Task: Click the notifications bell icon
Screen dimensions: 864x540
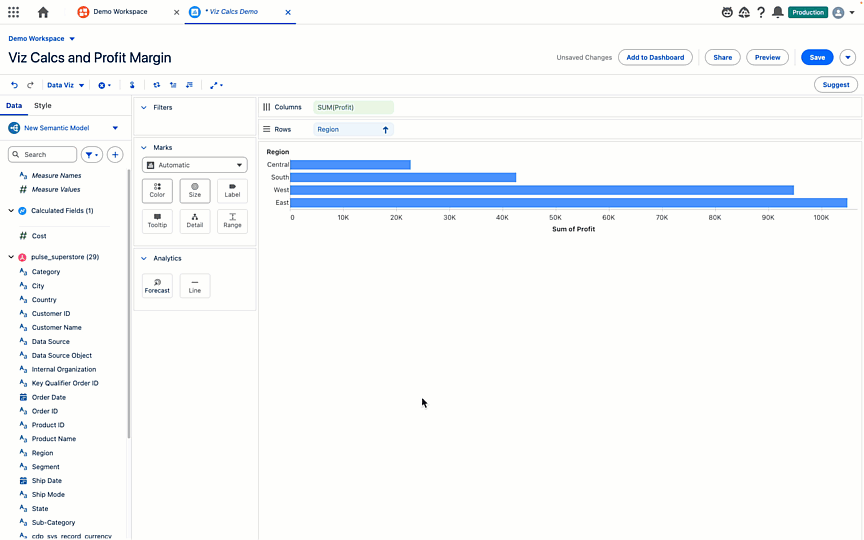Action: 777,12
